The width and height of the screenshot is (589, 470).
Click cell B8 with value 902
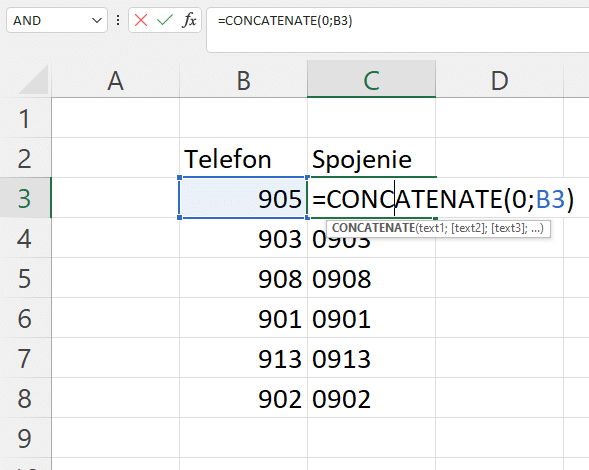(x=243, y=397)
